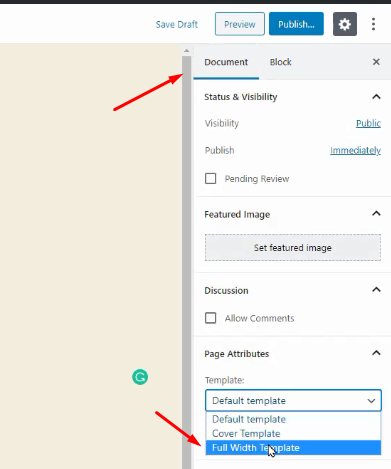Viewport: 391px width, 469px height.
Task: Collapse the Discussion panel chevron
Action: pyautogui.click(x=376, y=290)
